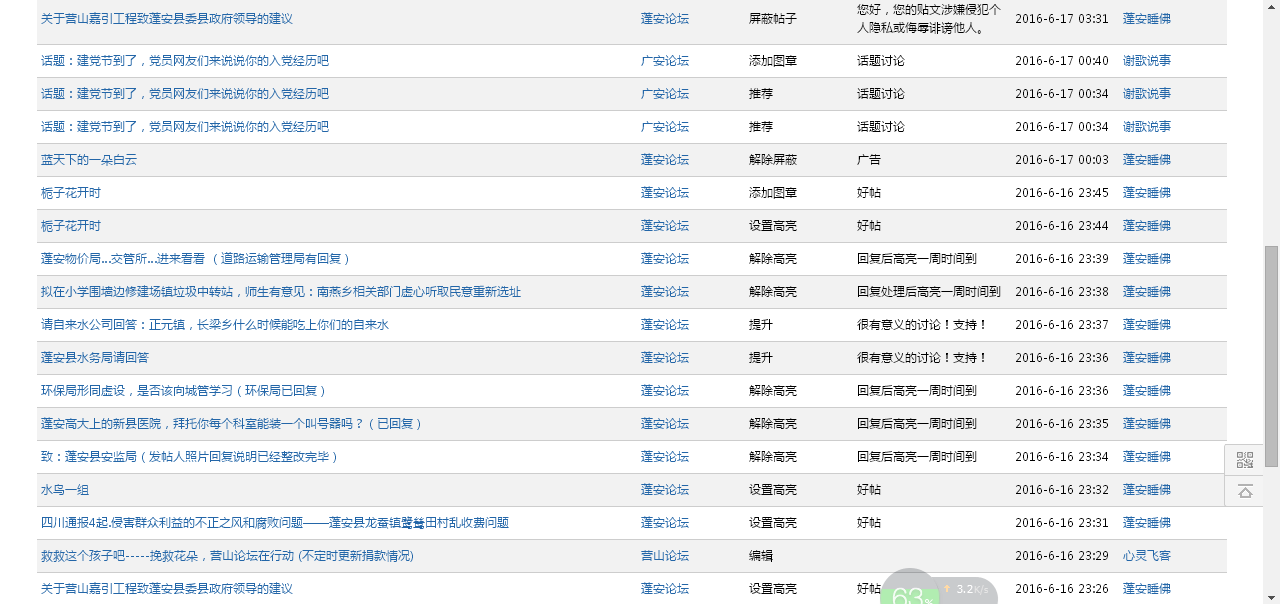View user profile 心灵飞客
The image size is (1280, 604).
point(1146,556)
